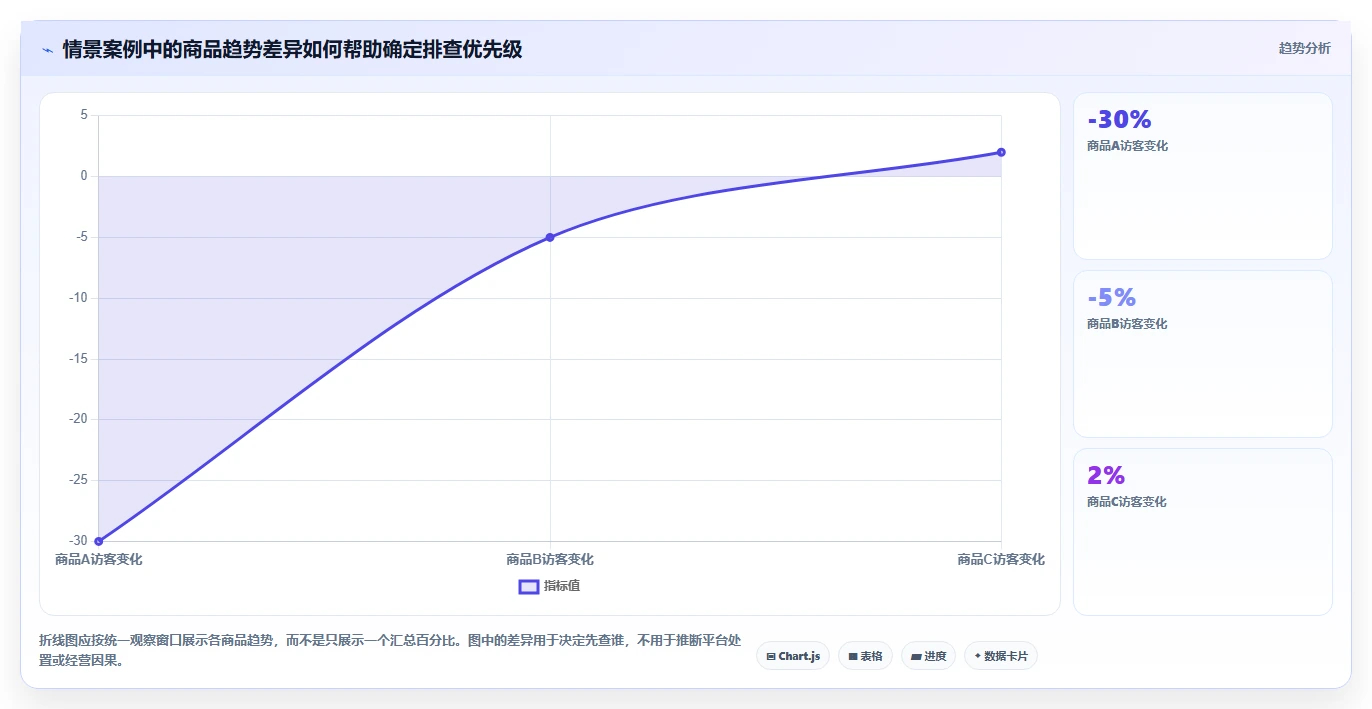Click the -5% value card
1372x709 pixels.
click(1203, 354)
